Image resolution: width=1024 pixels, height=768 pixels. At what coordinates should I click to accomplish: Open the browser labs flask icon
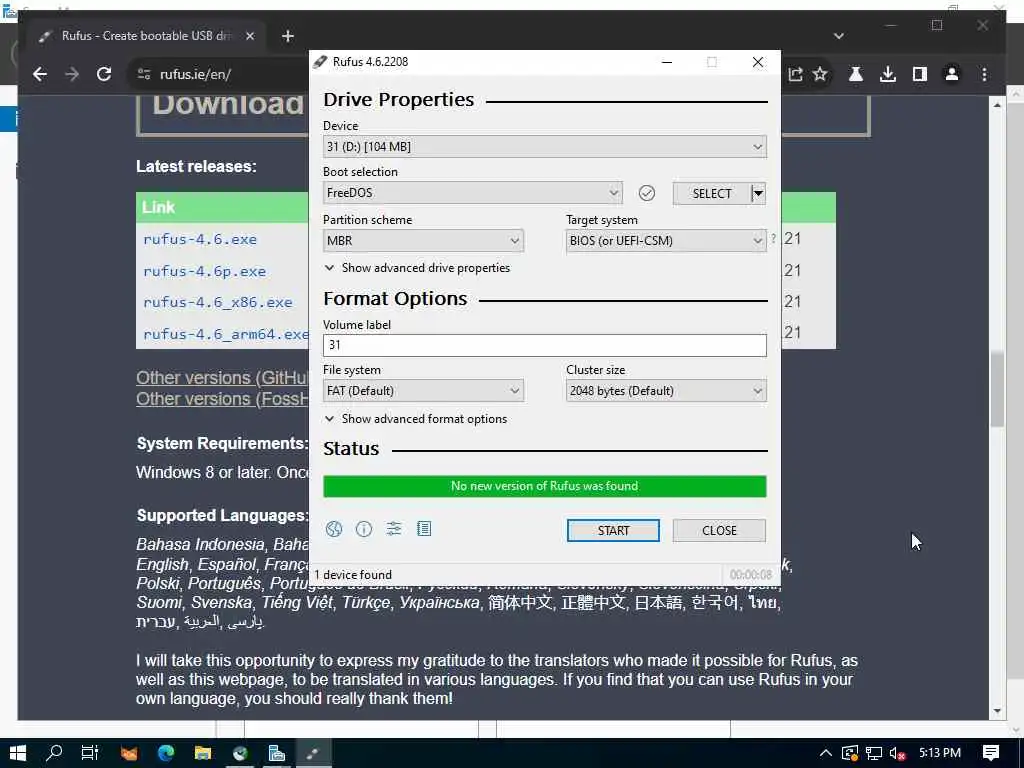pos(856,74)
